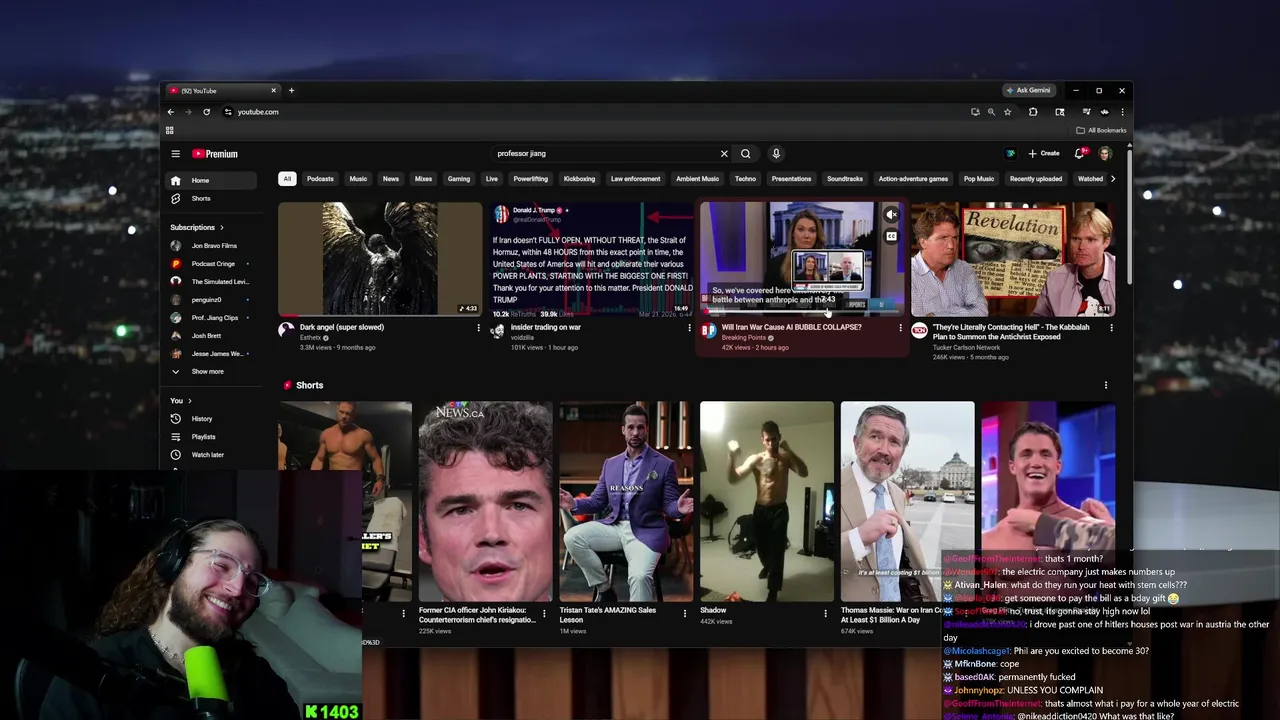The height and width of the screenshot is (720, 1280).
Task: Open Chrome search-this-page side panel icon
Action: pos(1060,112)
